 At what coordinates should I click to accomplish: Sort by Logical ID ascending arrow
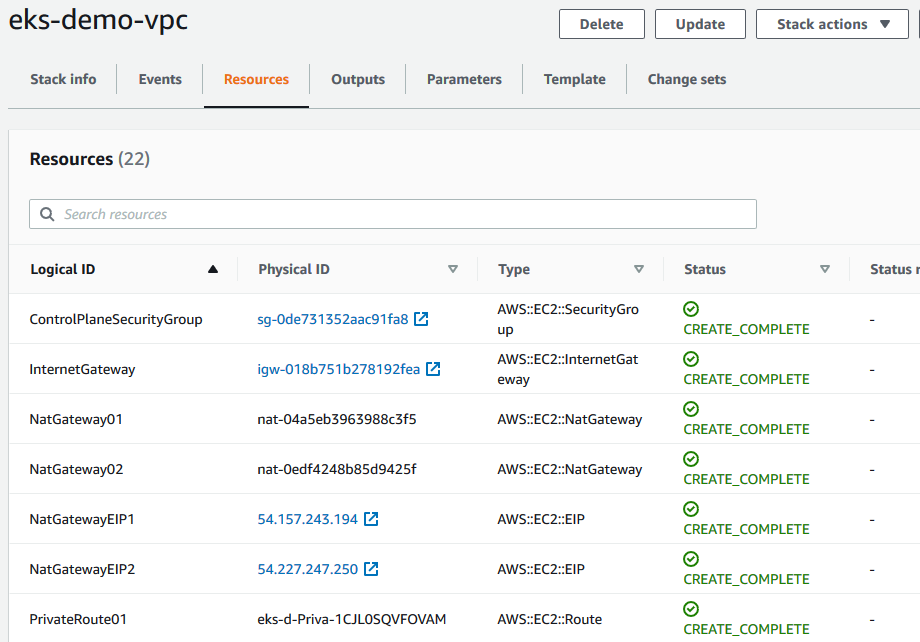coord(213,269)
